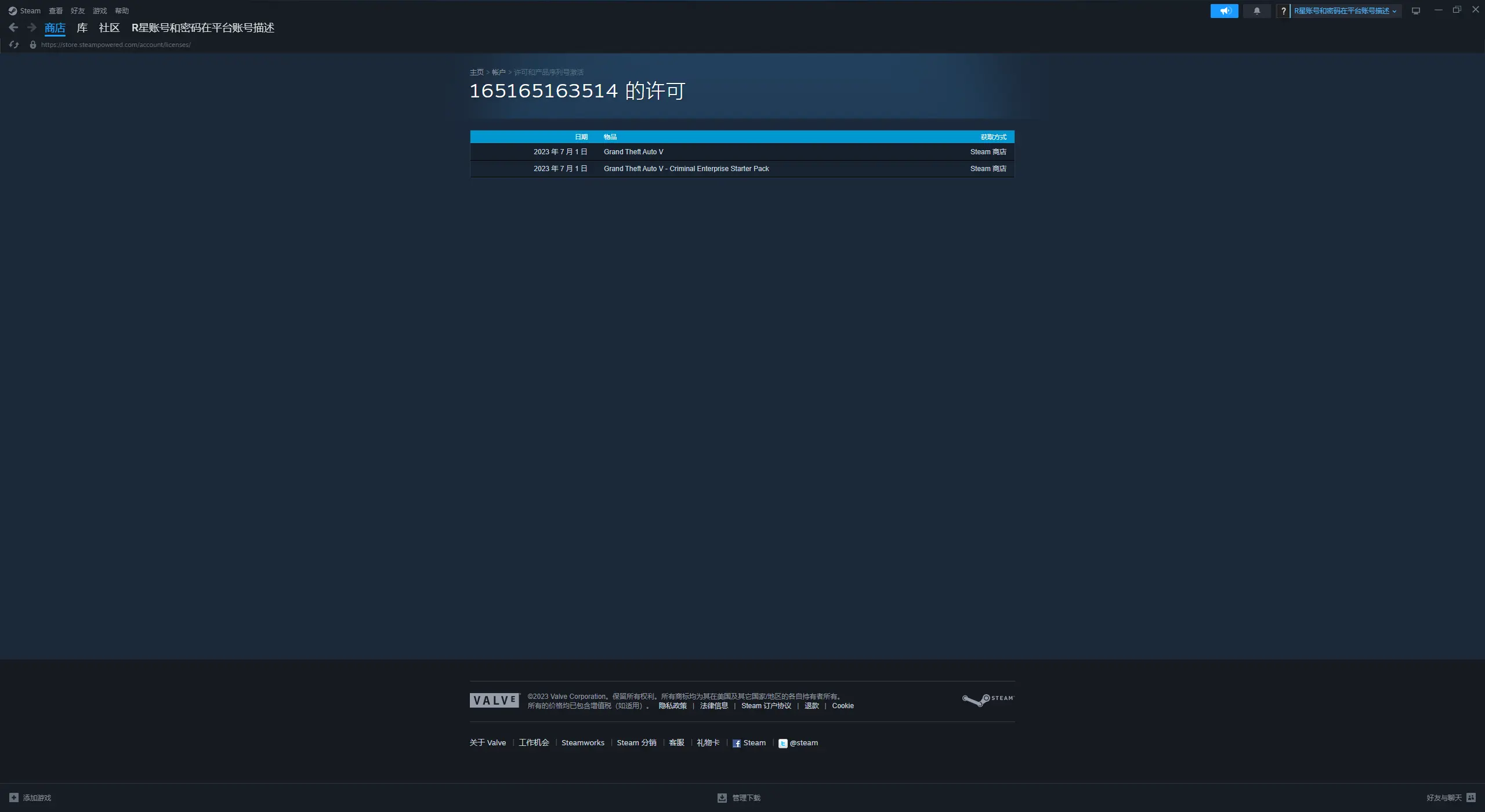Click the Facebook icon in the footer

click(736, 744)
